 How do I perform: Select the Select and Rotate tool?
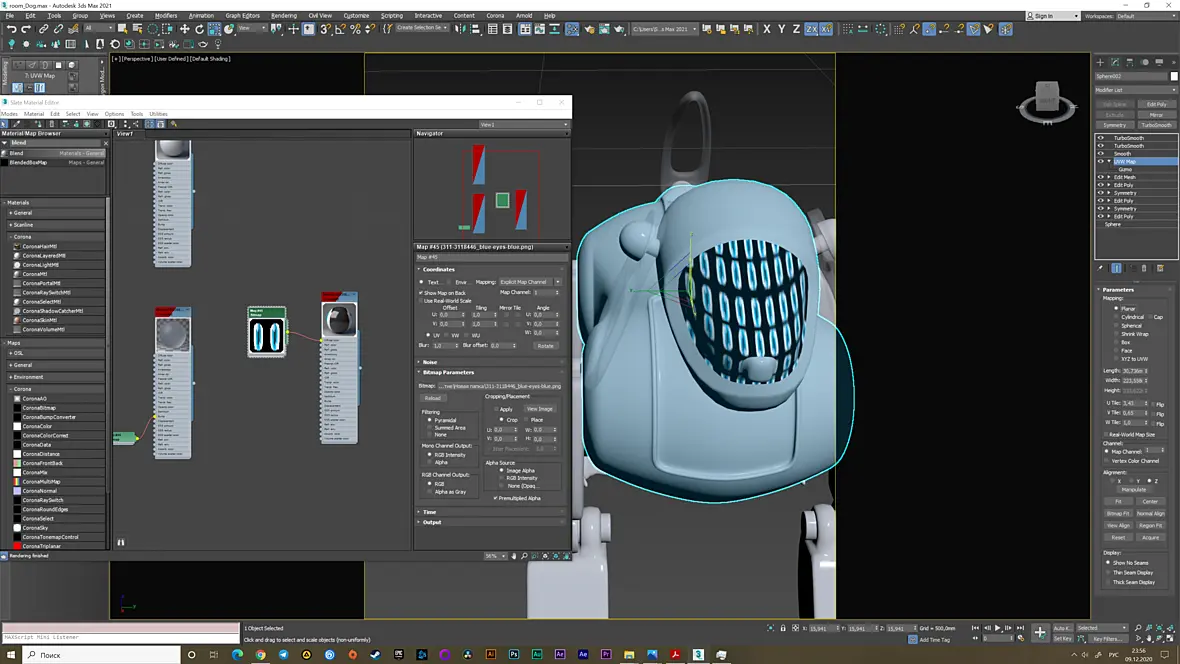(199, 29)
